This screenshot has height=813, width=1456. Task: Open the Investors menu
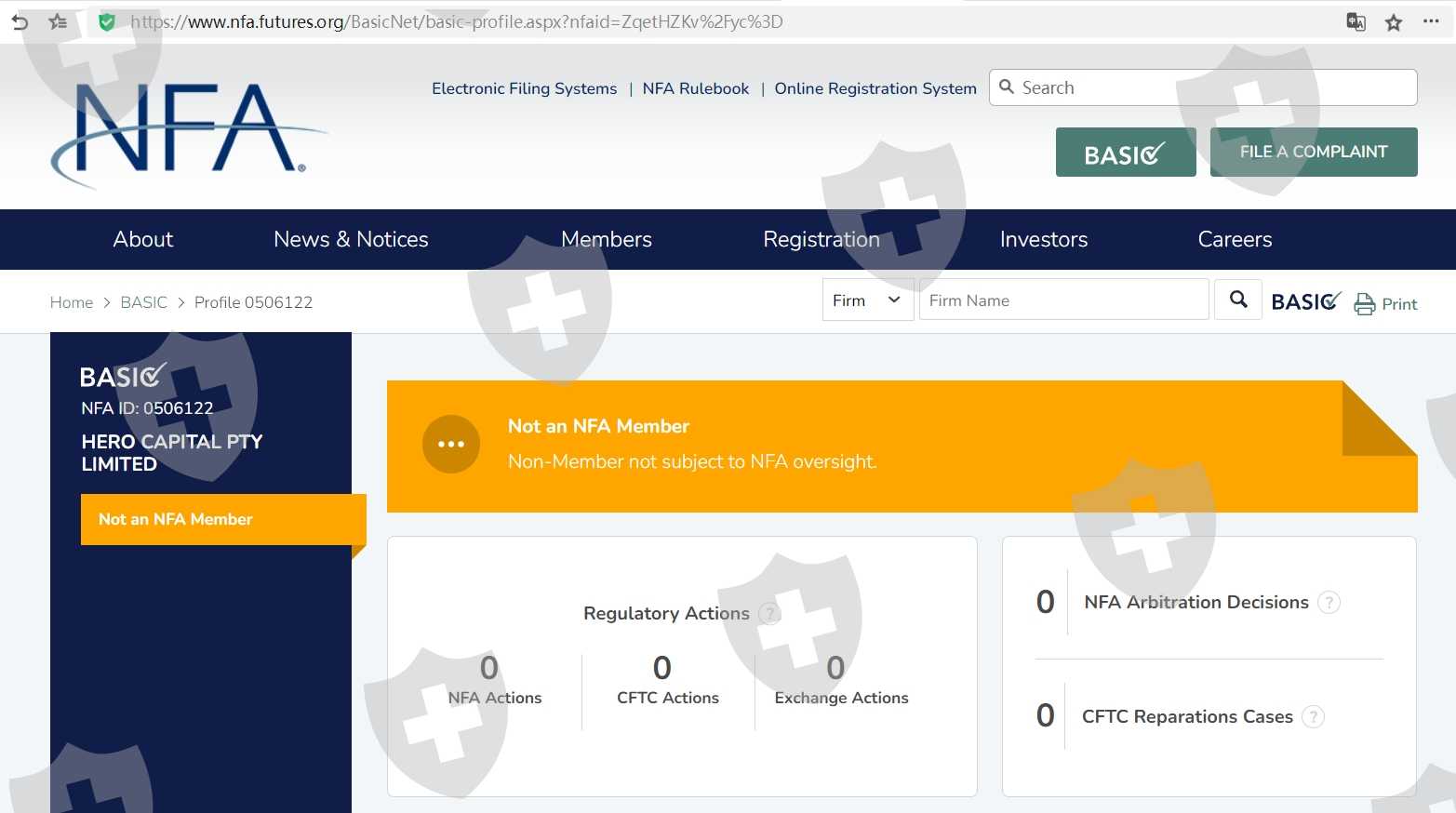tap(1044, 239)
